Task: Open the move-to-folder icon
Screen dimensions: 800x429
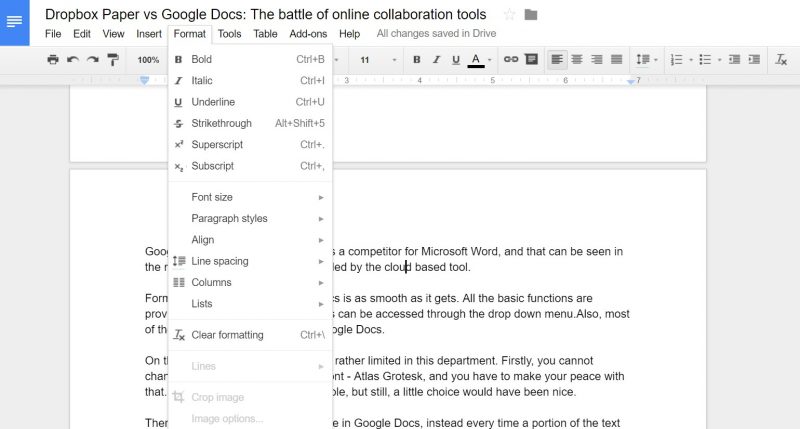Action: 531,15
